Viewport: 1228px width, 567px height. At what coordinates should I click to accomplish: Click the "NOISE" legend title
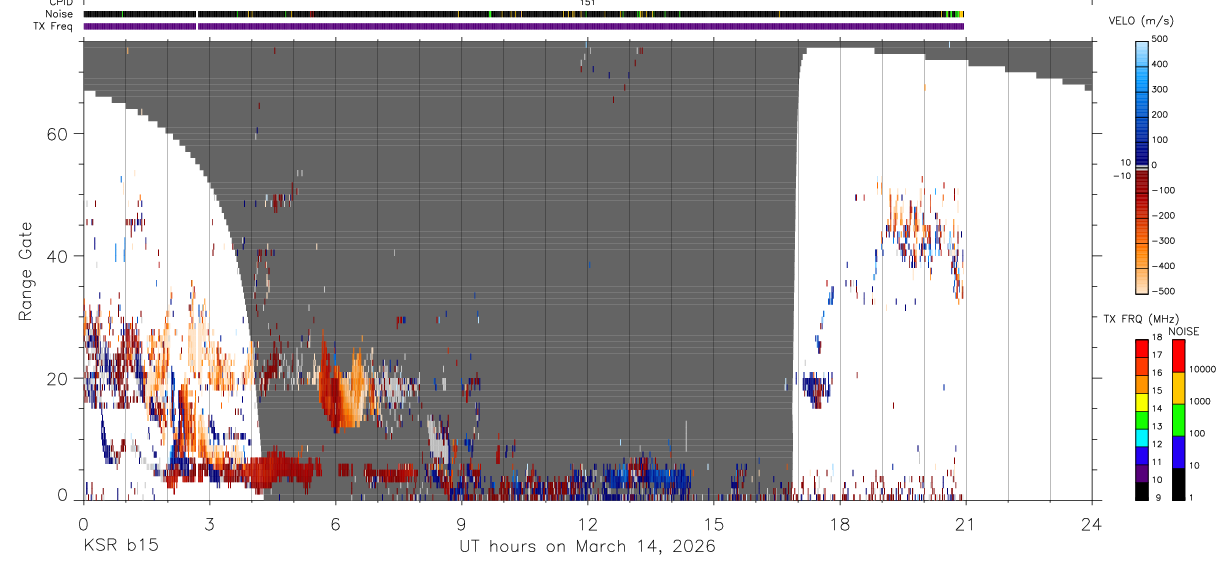tap(1183, 331)
